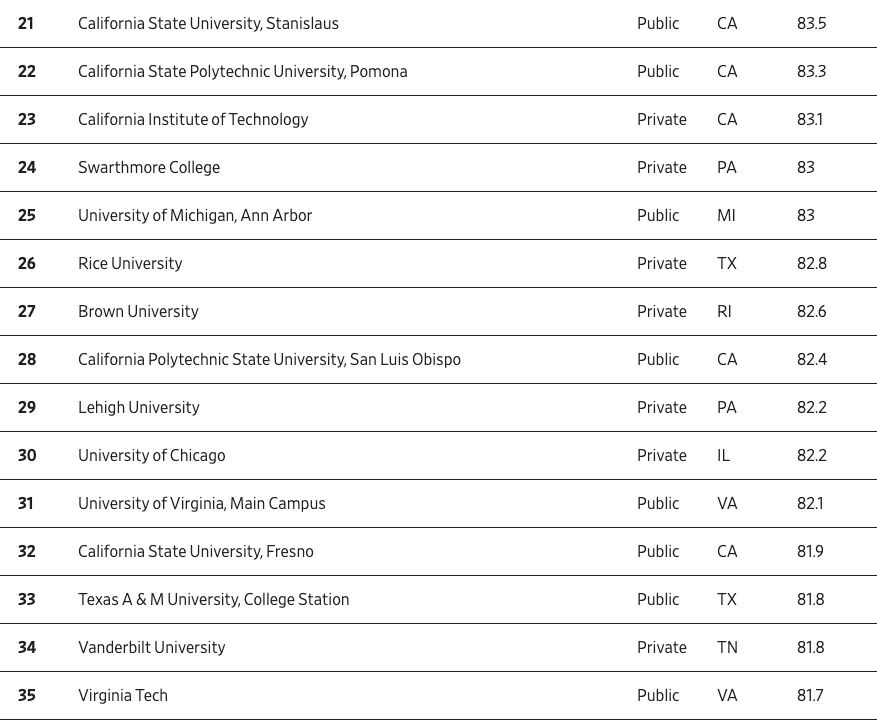
Task: Select California Polytechnic State University, San Luis Obispo
Action: [x=269, y=360]
